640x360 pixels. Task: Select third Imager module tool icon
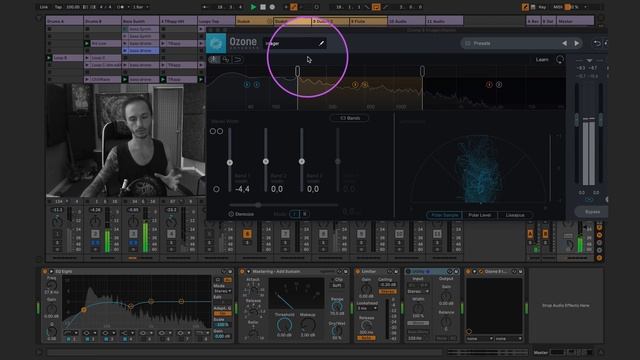pyautogui.click(x=238, y=60)
